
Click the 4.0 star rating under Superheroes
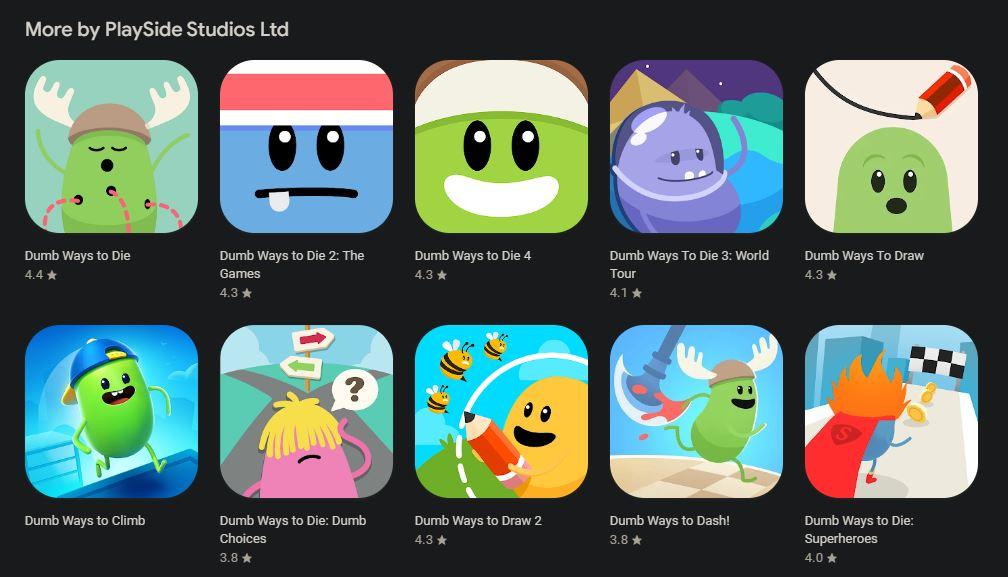pos(821,558)
